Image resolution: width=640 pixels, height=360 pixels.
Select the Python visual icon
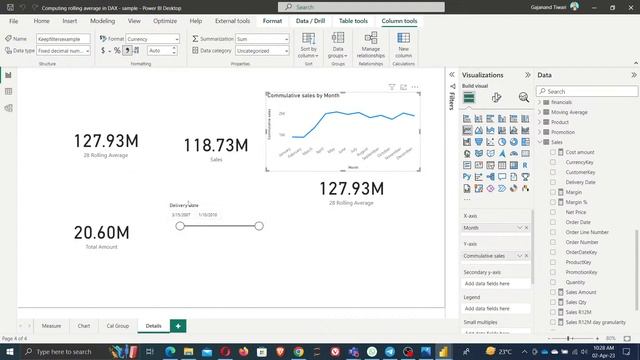(467, 177)
